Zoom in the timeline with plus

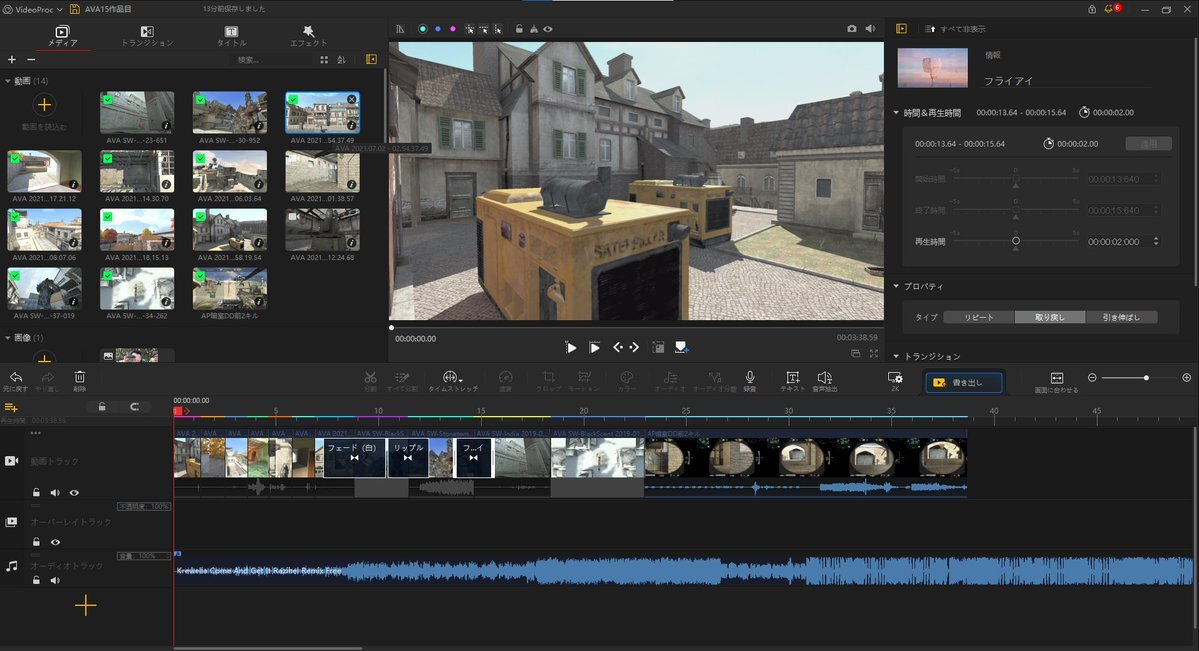pyautogui.click(x=1187, y=378)
